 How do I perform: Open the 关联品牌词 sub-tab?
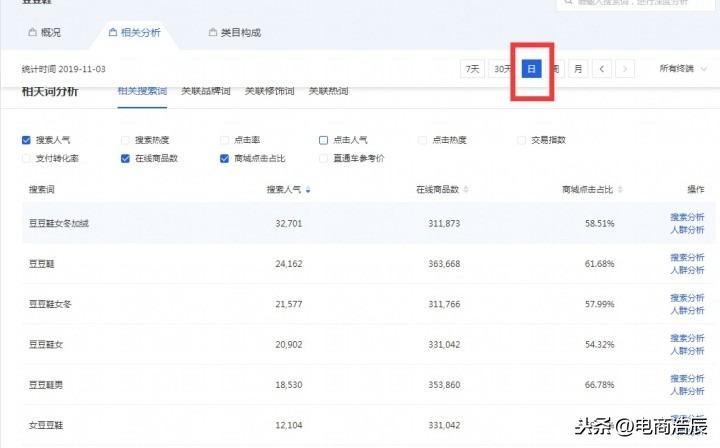pos(206,91)
